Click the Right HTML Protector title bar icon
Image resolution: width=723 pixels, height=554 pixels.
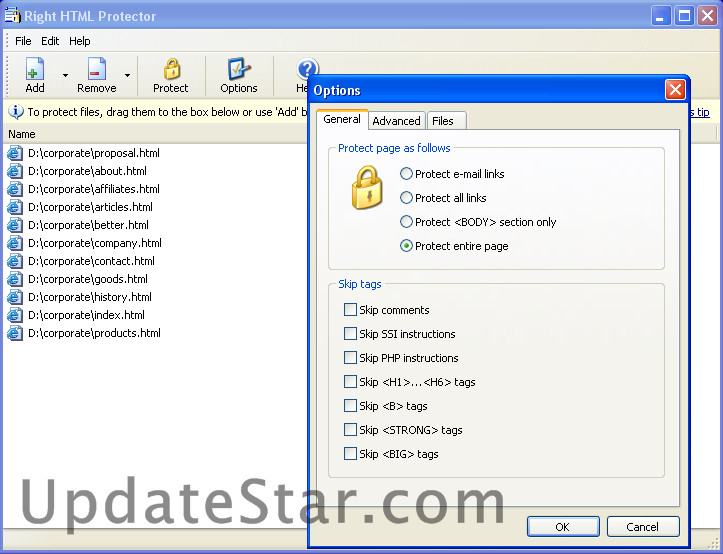pos(12,15)
